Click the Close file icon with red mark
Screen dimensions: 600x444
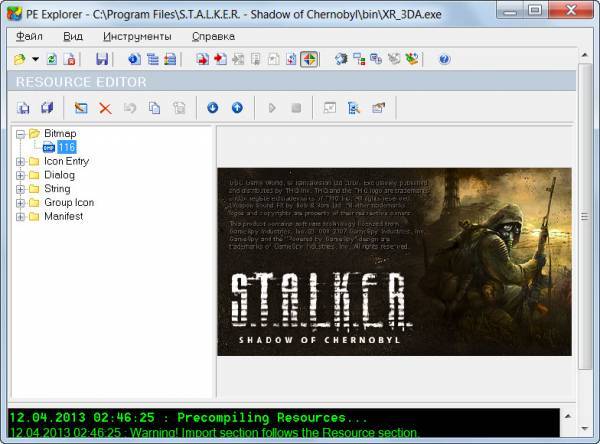click(70, 59)
